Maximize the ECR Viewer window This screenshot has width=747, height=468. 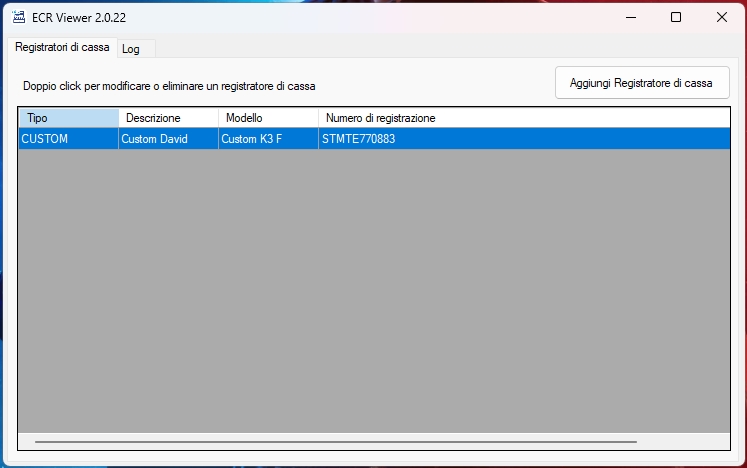coord(676,18)
